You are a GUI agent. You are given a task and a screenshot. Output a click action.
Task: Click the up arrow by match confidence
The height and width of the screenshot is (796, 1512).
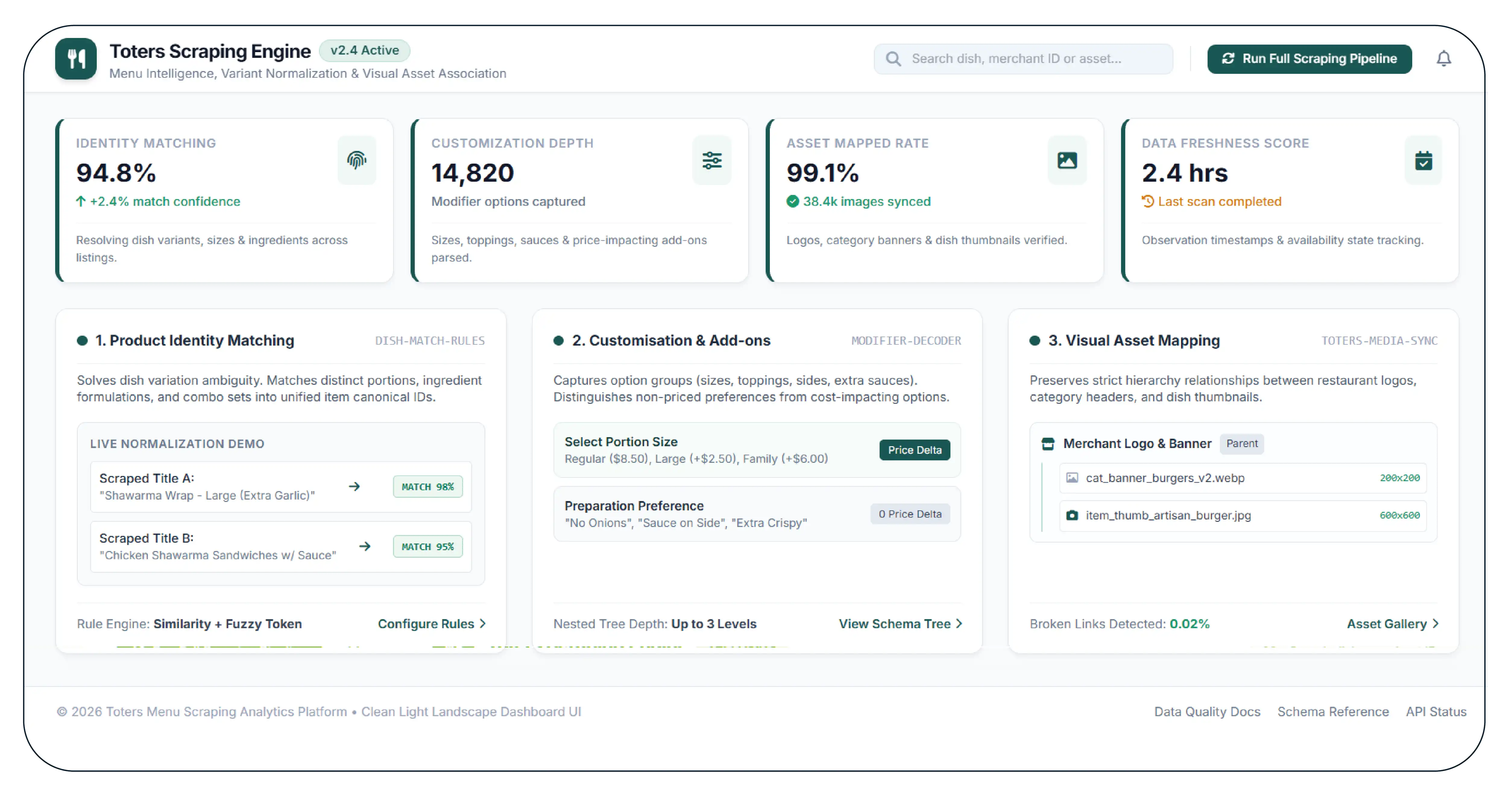(x=81, y=201)
